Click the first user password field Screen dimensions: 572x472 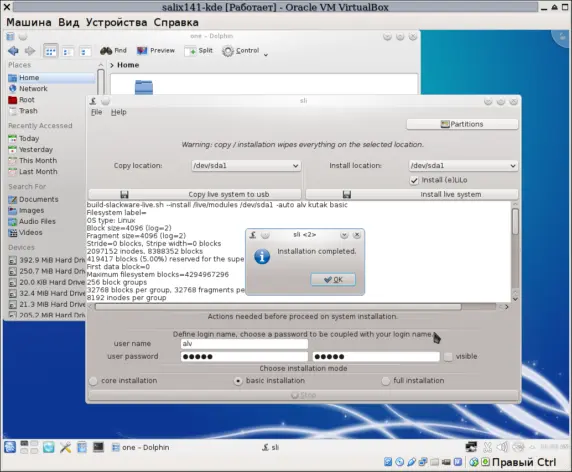[244, 357]
